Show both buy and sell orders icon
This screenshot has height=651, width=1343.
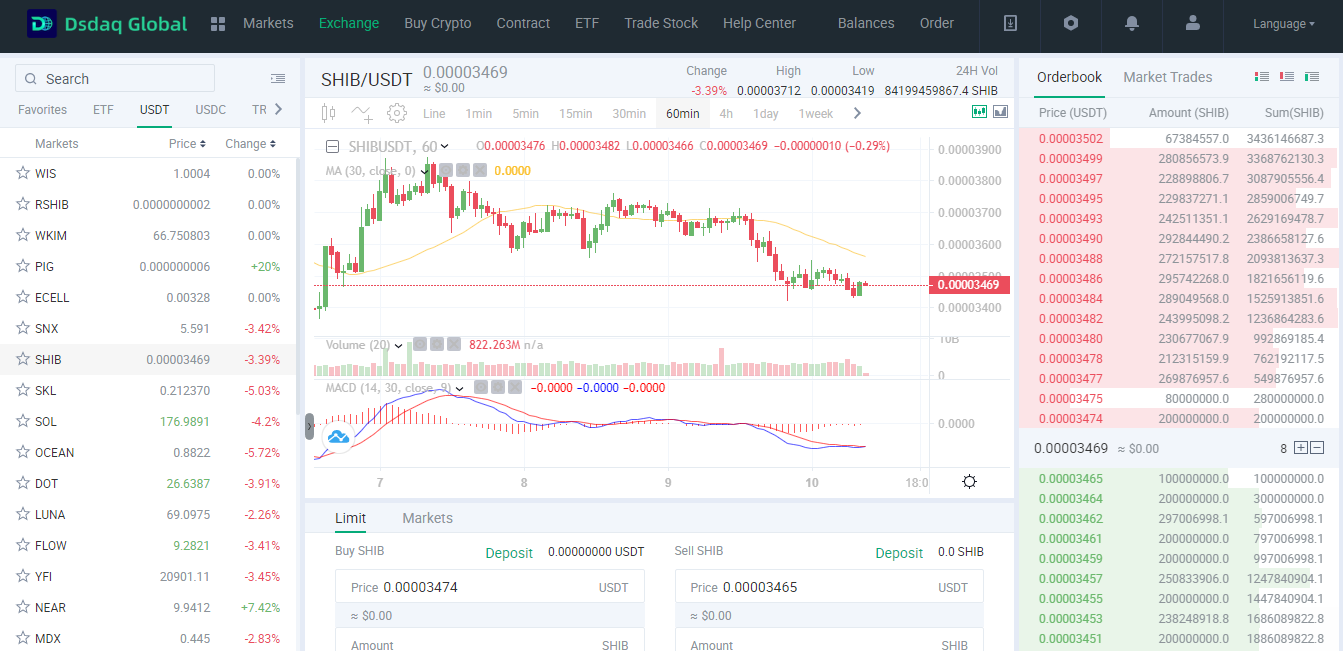tap(1262, 77)
